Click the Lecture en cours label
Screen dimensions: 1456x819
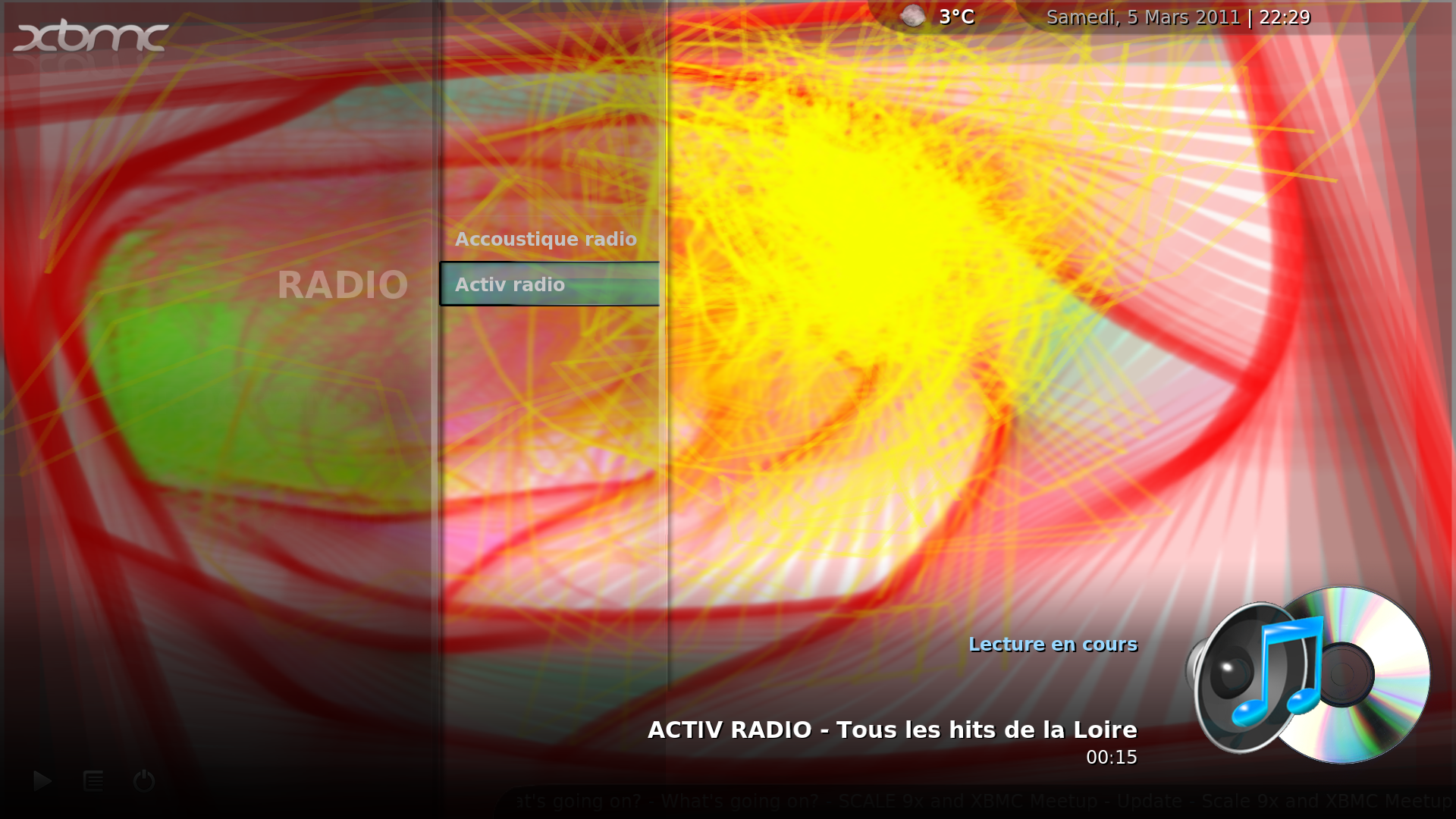pyautogui.click(x=1053, y=645)
